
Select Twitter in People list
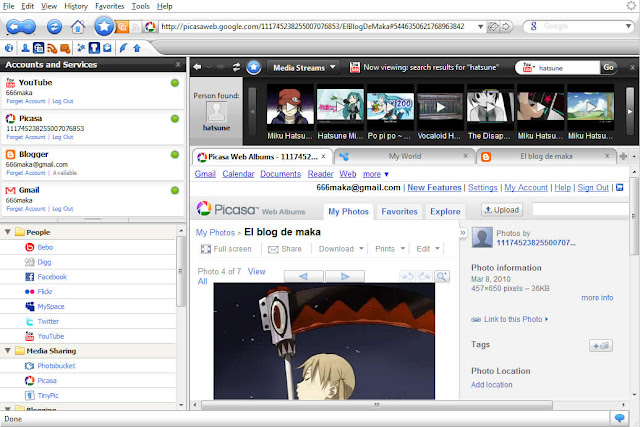48,321
